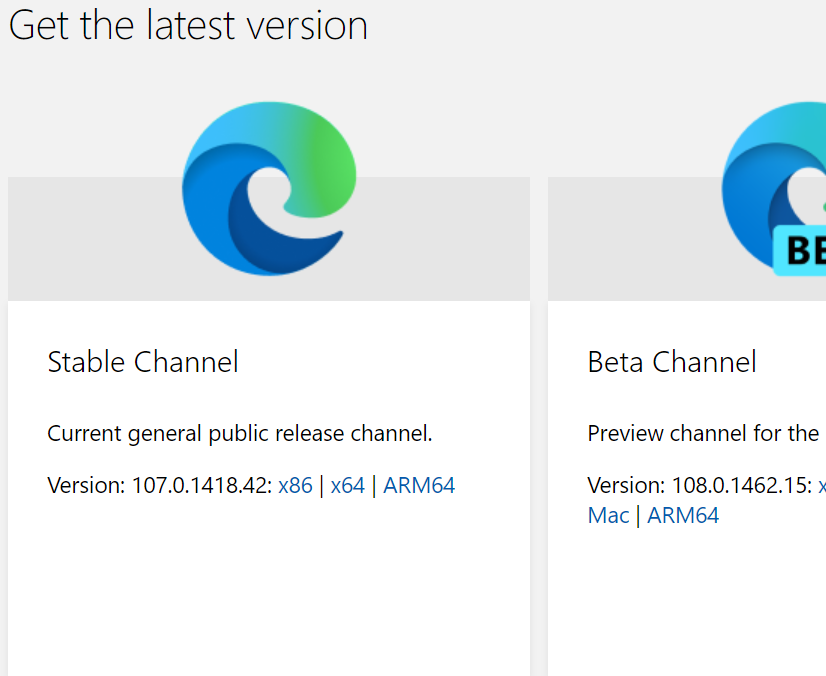Click "Current general public release channel" text
The width and height of the screenshot is (826, 676).
(240, 434)
